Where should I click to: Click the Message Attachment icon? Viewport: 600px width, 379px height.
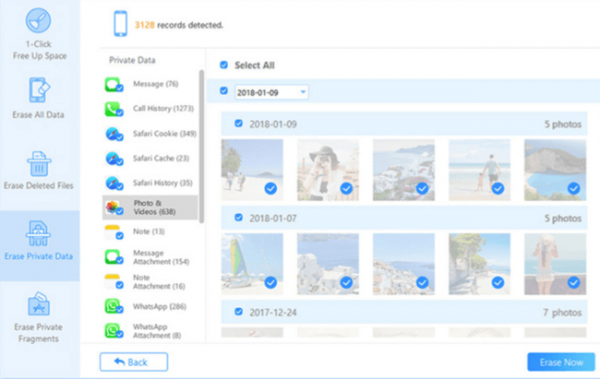click(x=114, y=257)
